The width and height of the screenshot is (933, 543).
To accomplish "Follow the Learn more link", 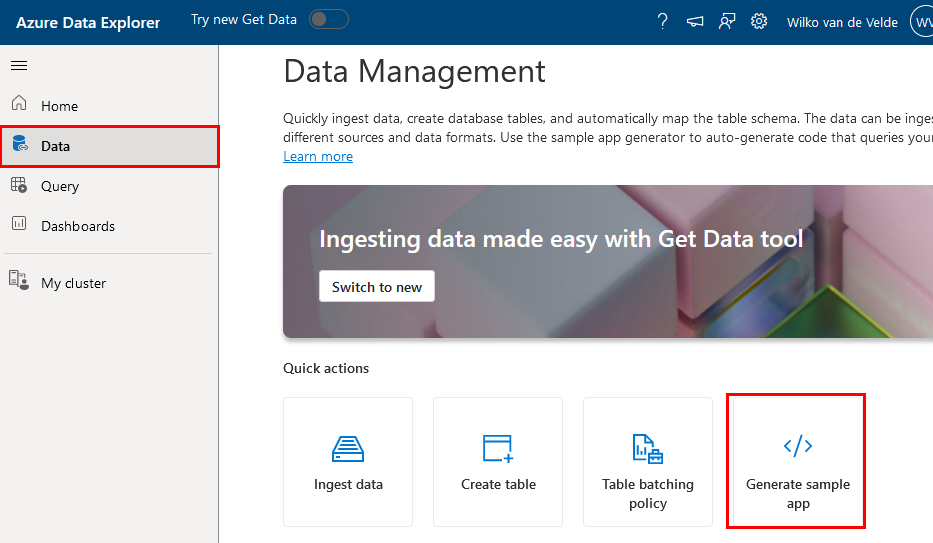I will (318, 156).
